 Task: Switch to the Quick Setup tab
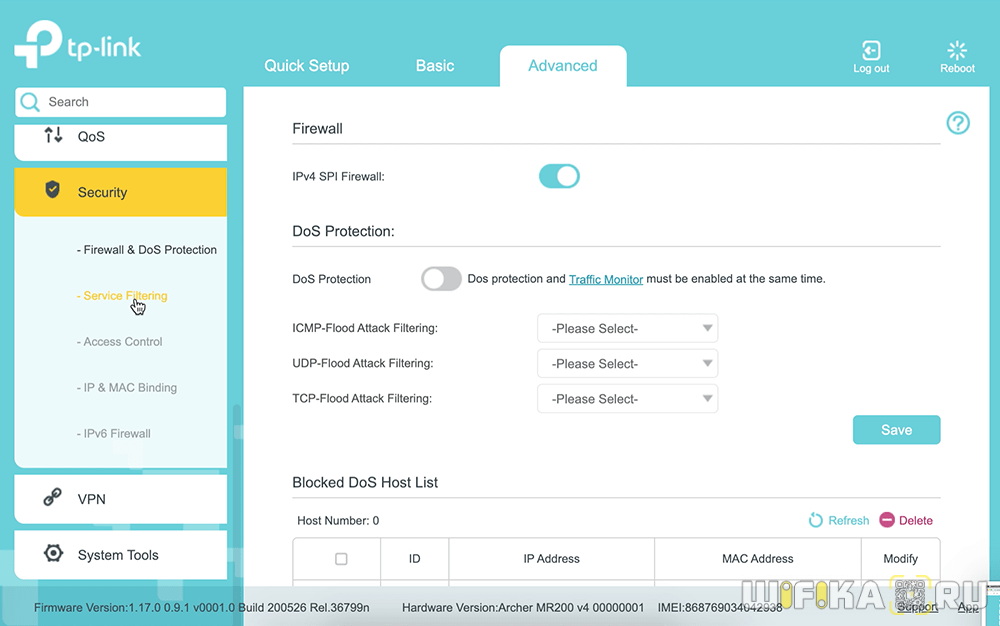(306, 66)
